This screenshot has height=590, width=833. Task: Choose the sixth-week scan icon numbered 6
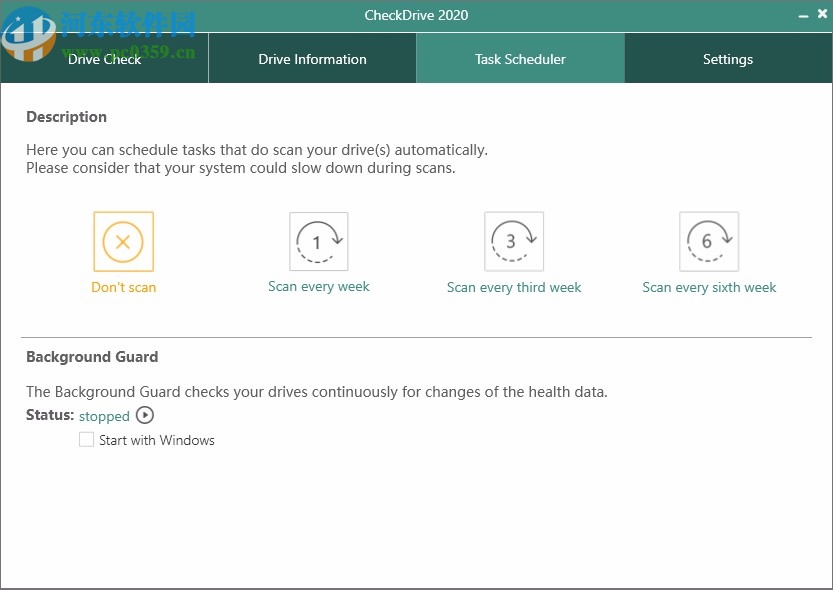tap(709, 242)
